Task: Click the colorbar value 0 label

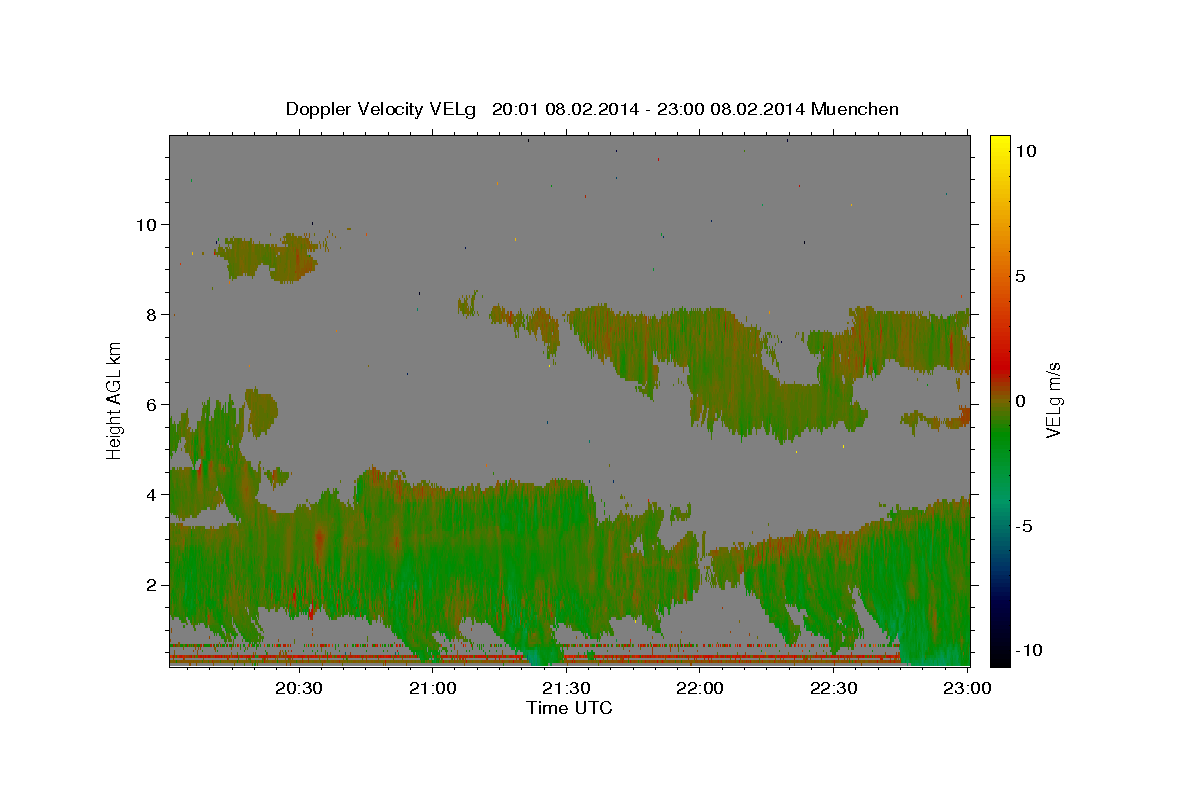Action: click(1020, 401)
